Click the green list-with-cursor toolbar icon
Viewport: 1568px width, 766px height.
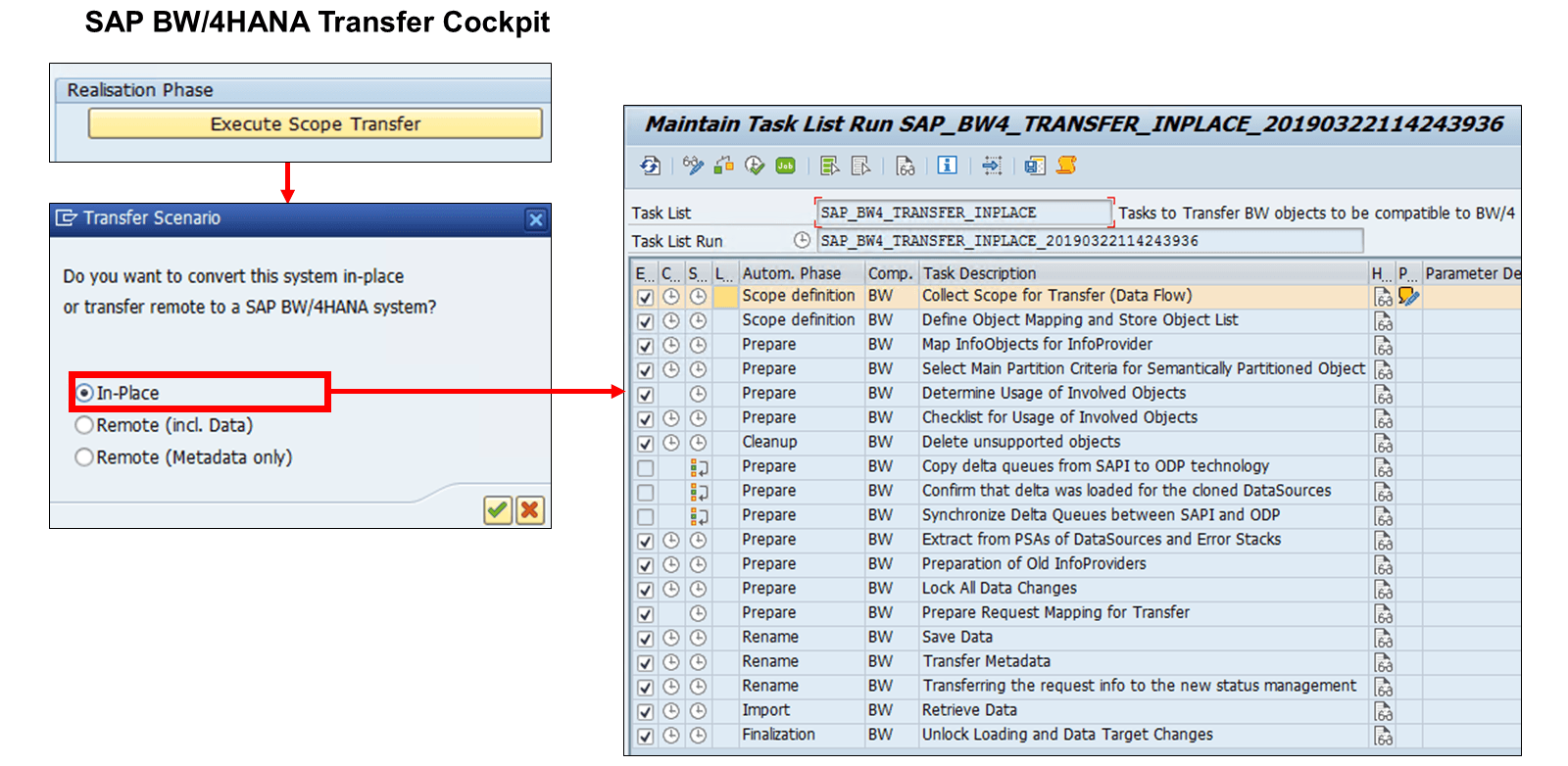tap(830, 166)
